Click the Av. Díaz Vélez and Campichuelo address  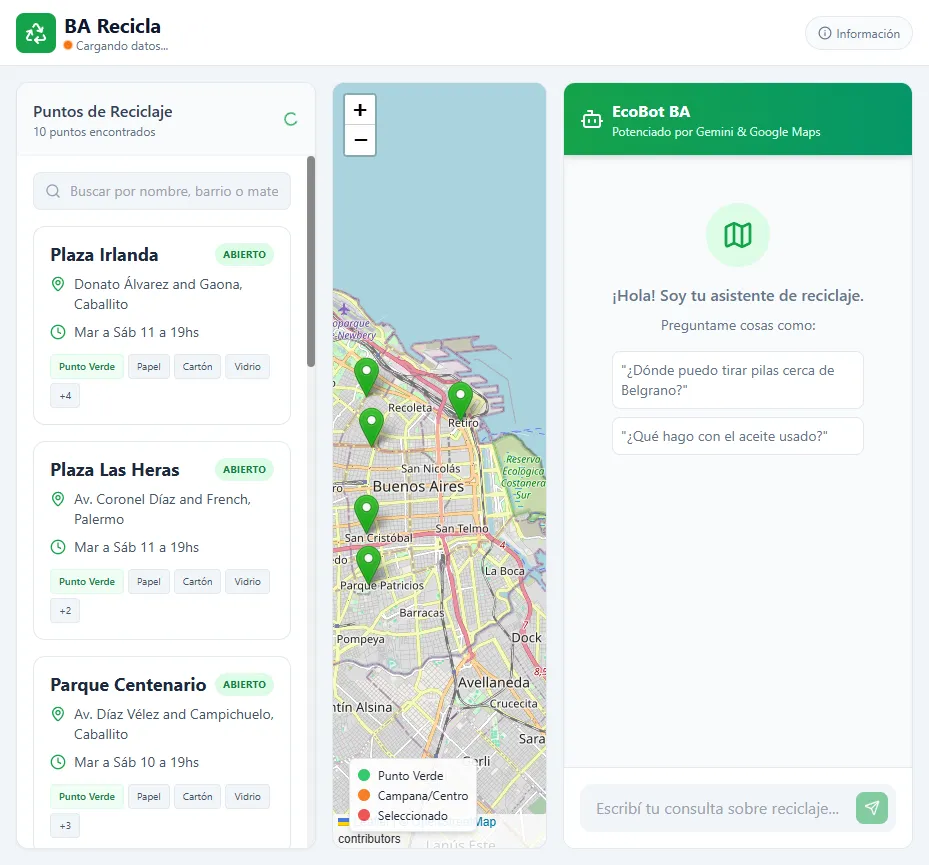(x=174, y=724)
